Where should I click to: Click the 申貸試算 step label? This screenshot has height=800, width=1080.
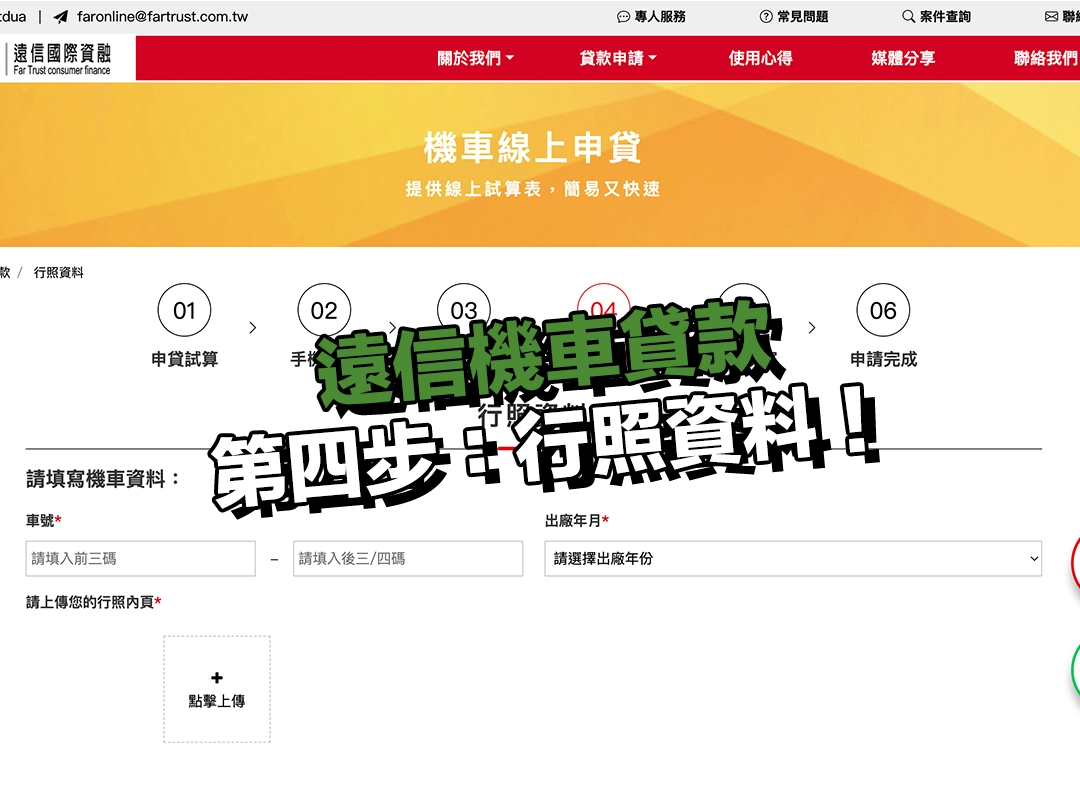pyautogui.click(x=185, y=359)
